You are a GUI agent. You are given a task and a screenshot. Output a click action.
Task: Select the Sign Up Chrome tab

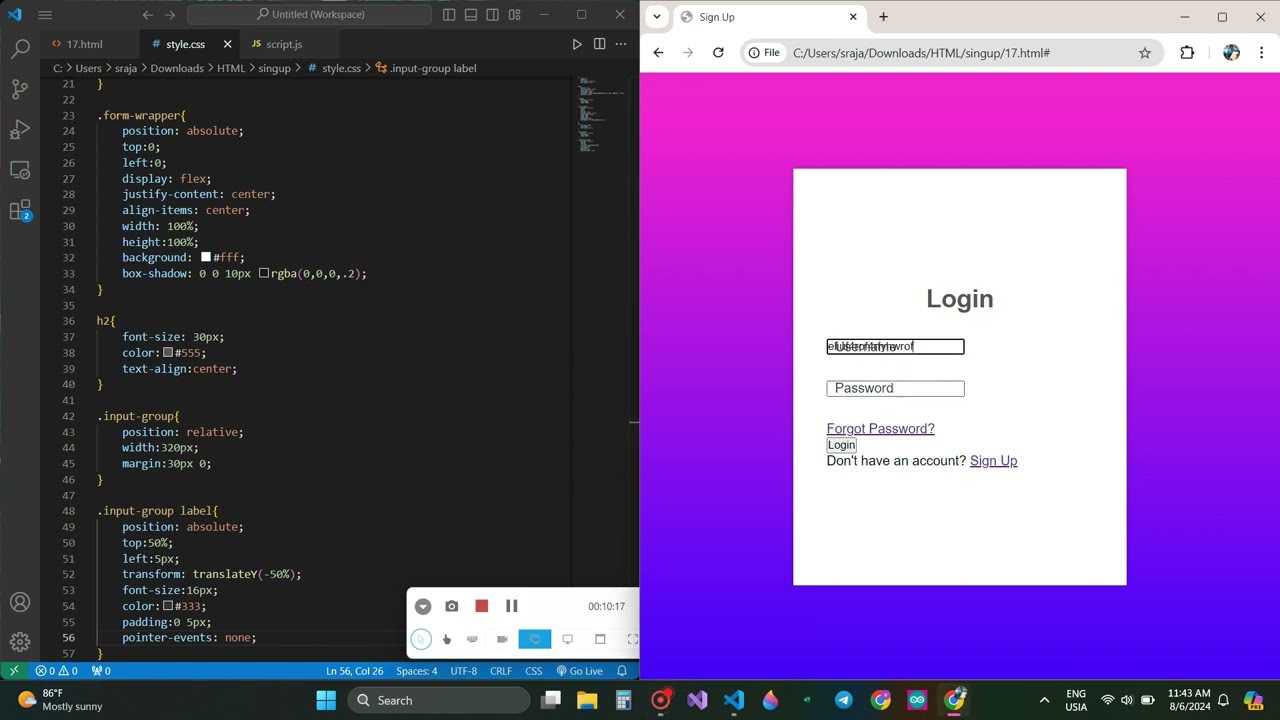pos(768,17)
